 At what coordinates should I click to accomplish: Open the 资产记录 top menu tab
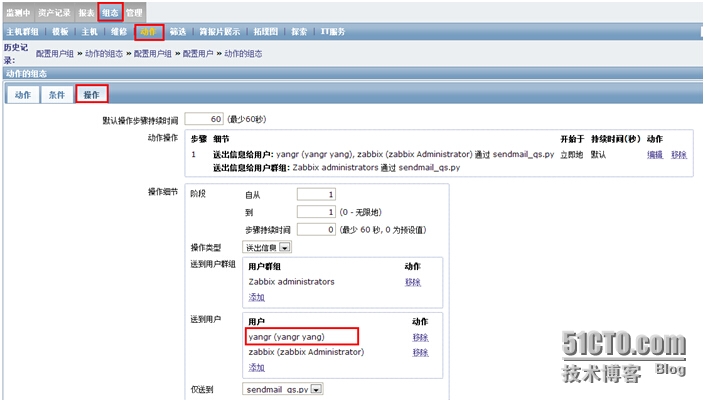(x=54, y=13)
